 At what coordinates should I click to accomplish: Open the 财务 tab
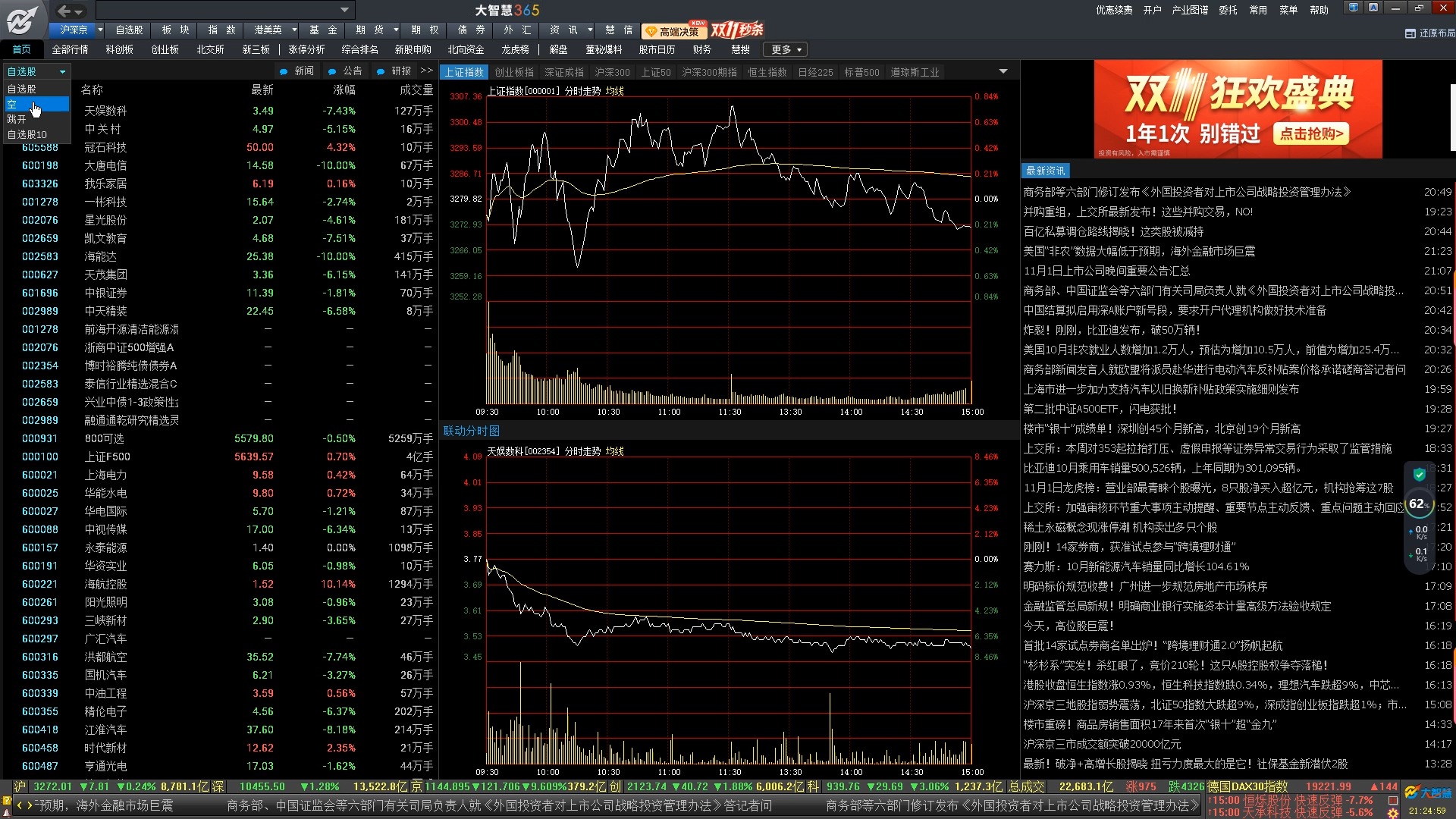point(701,49)
